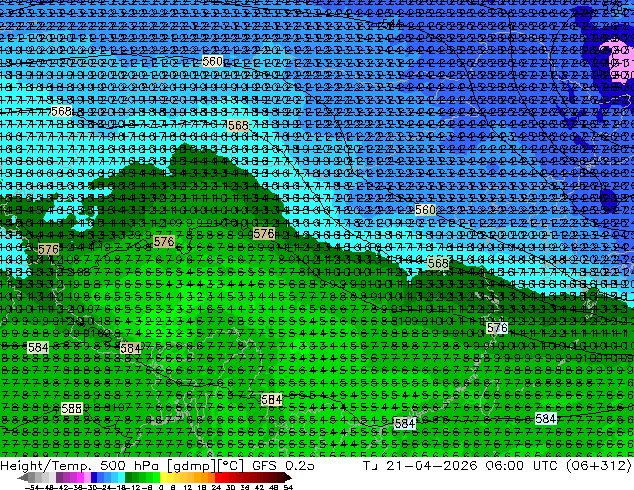
Task: Click the tan 576 label near map center
Action: coord(264,234)
